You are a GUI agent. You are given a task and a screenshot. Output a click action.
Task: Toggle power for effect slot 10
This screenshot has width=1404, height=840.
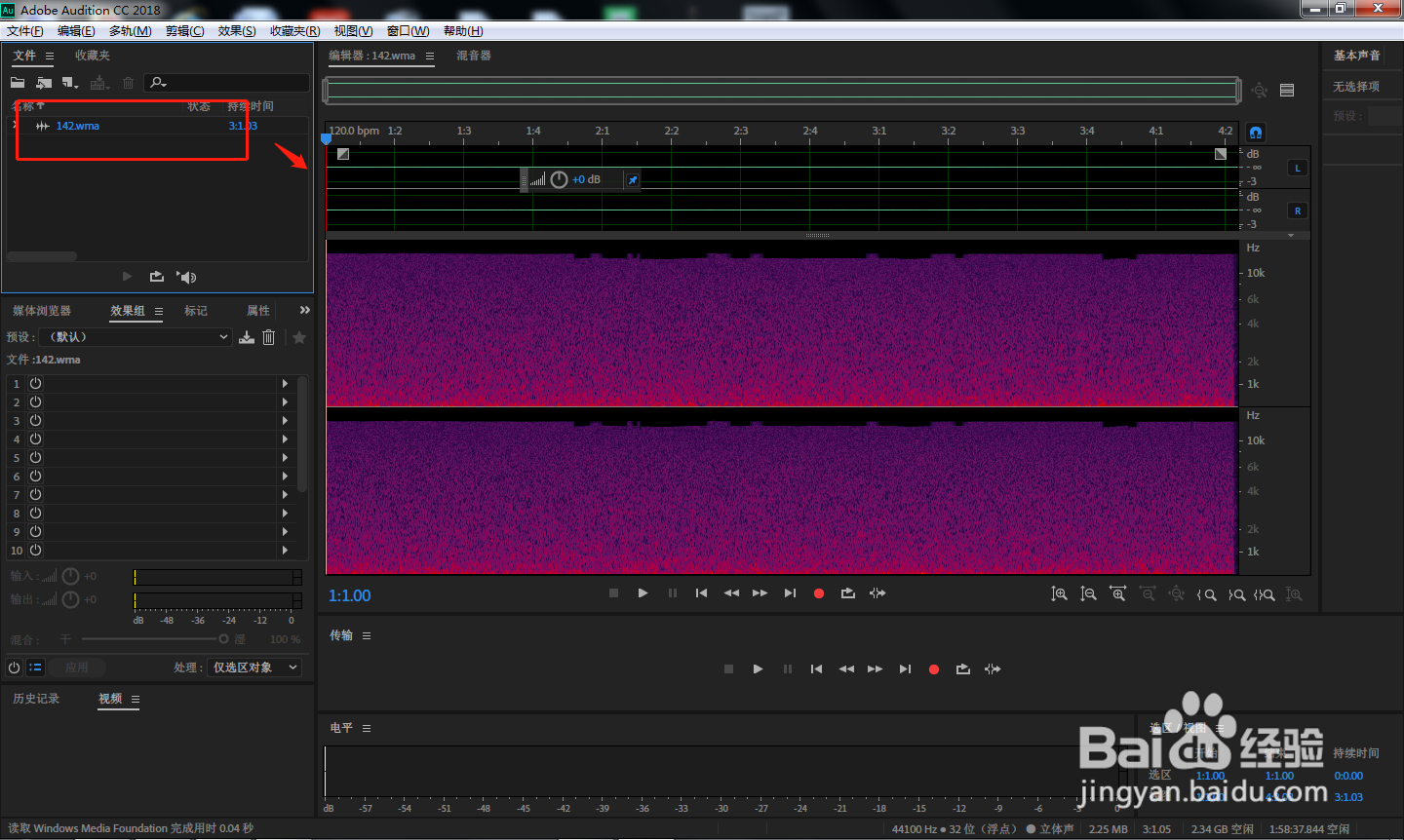click(35, 550)
